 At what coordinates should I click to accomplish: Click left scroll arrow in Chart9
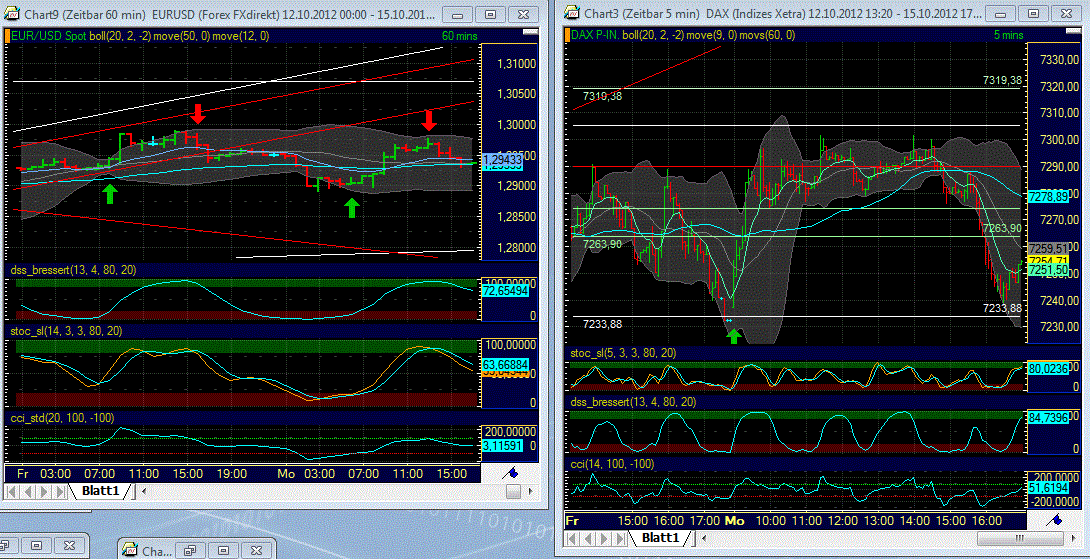[x=144, y=491]
